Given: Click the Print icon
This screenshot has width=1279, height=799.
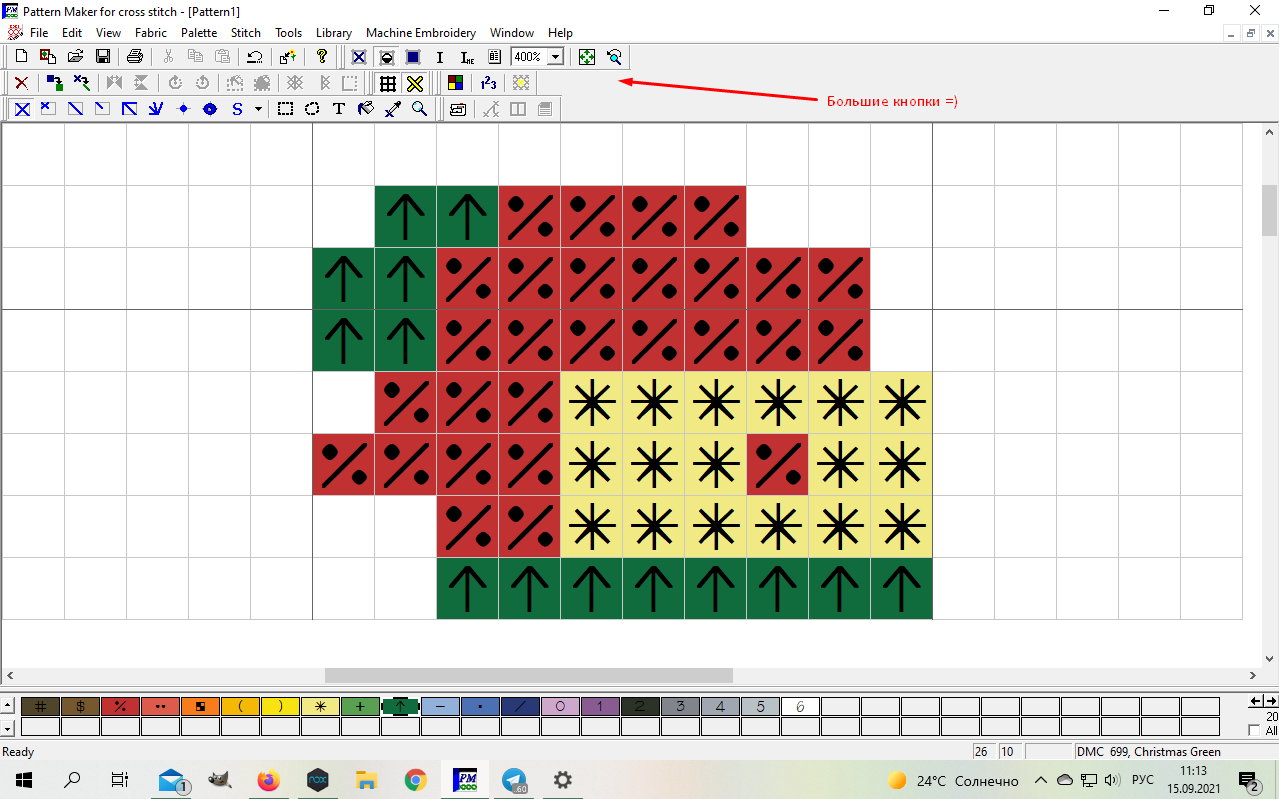Looking at the screenshot, I should pyautogui.click(x=134, y=57).
